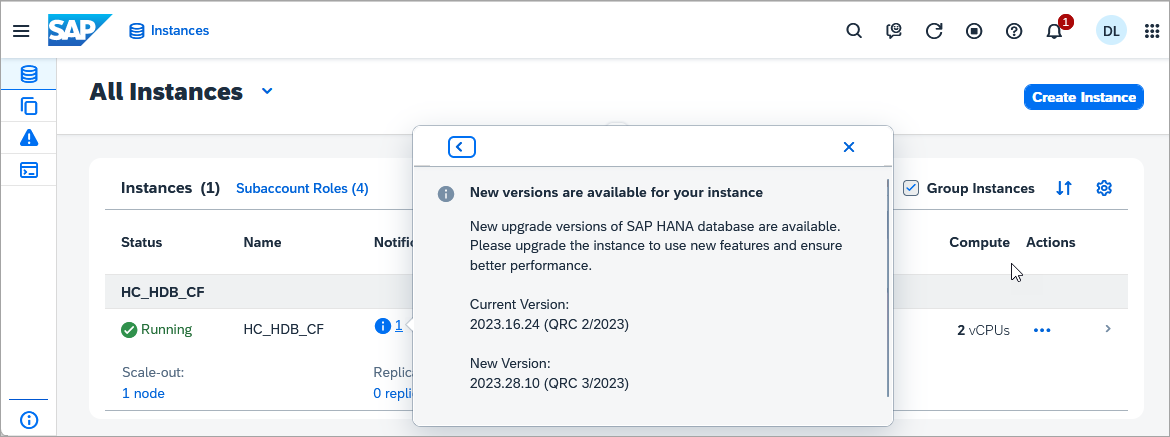Click the blue notification info icon
Screen dimensions: 1170x437
tap(383, 326)
